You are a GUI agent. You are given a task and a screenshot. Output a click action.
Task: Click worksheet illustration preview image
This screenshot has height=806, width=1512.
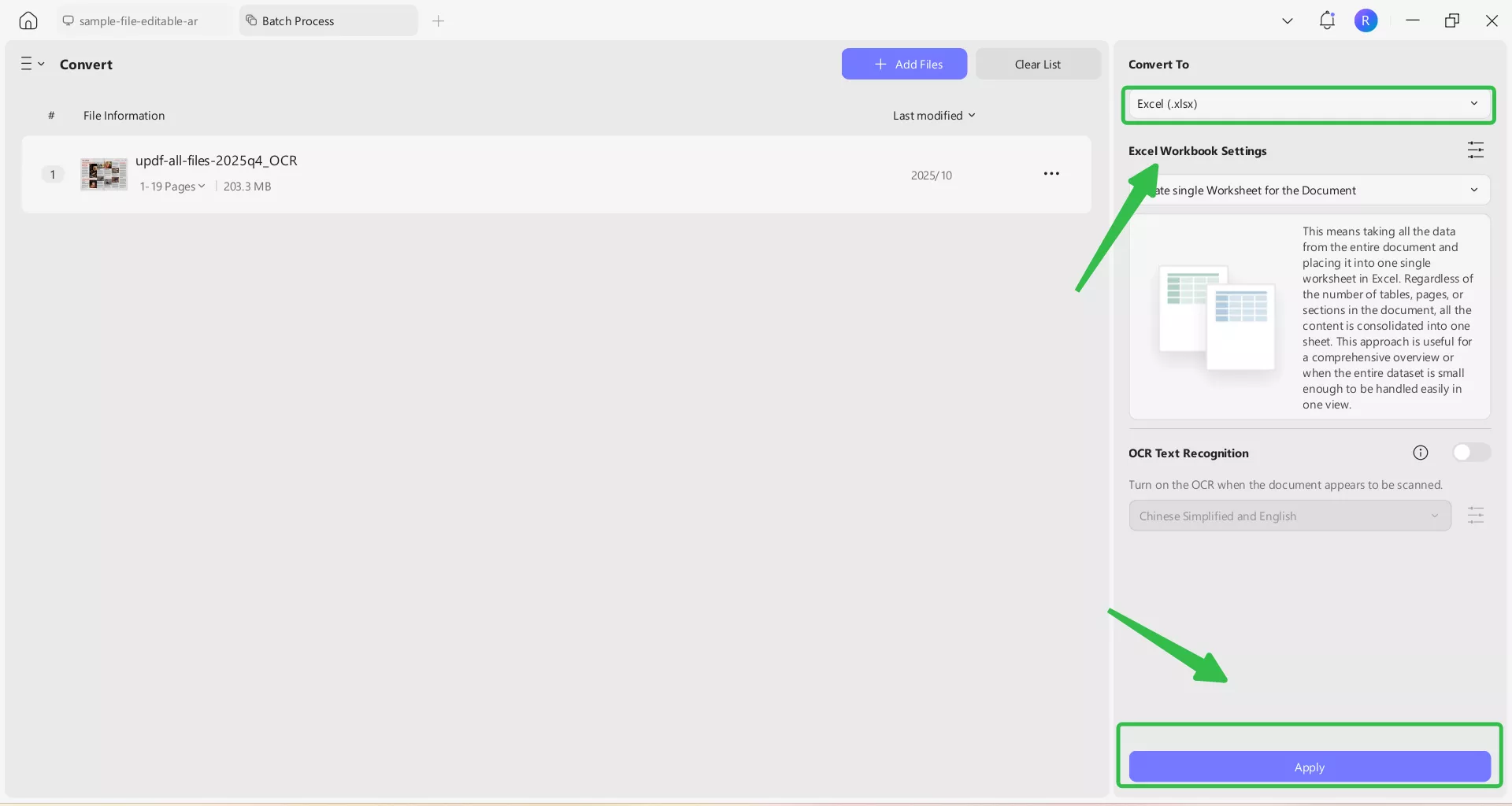[x=1217, y=318]
